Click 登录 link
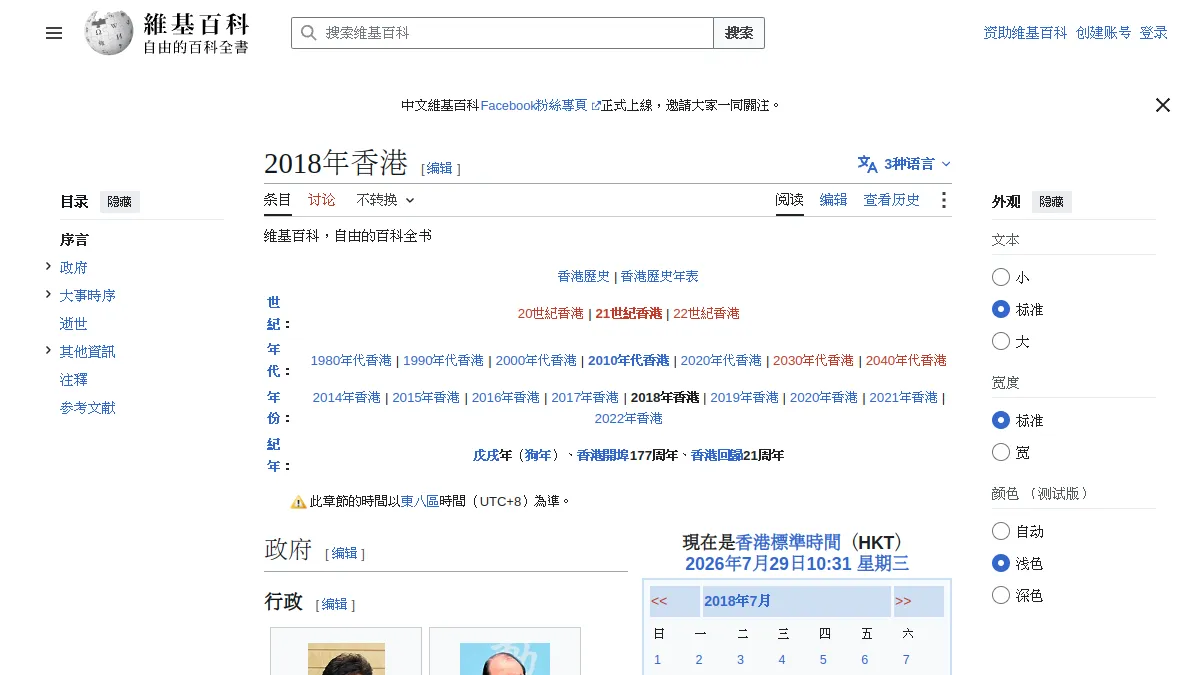The image size is (1200, 675). click(1154, 33)
